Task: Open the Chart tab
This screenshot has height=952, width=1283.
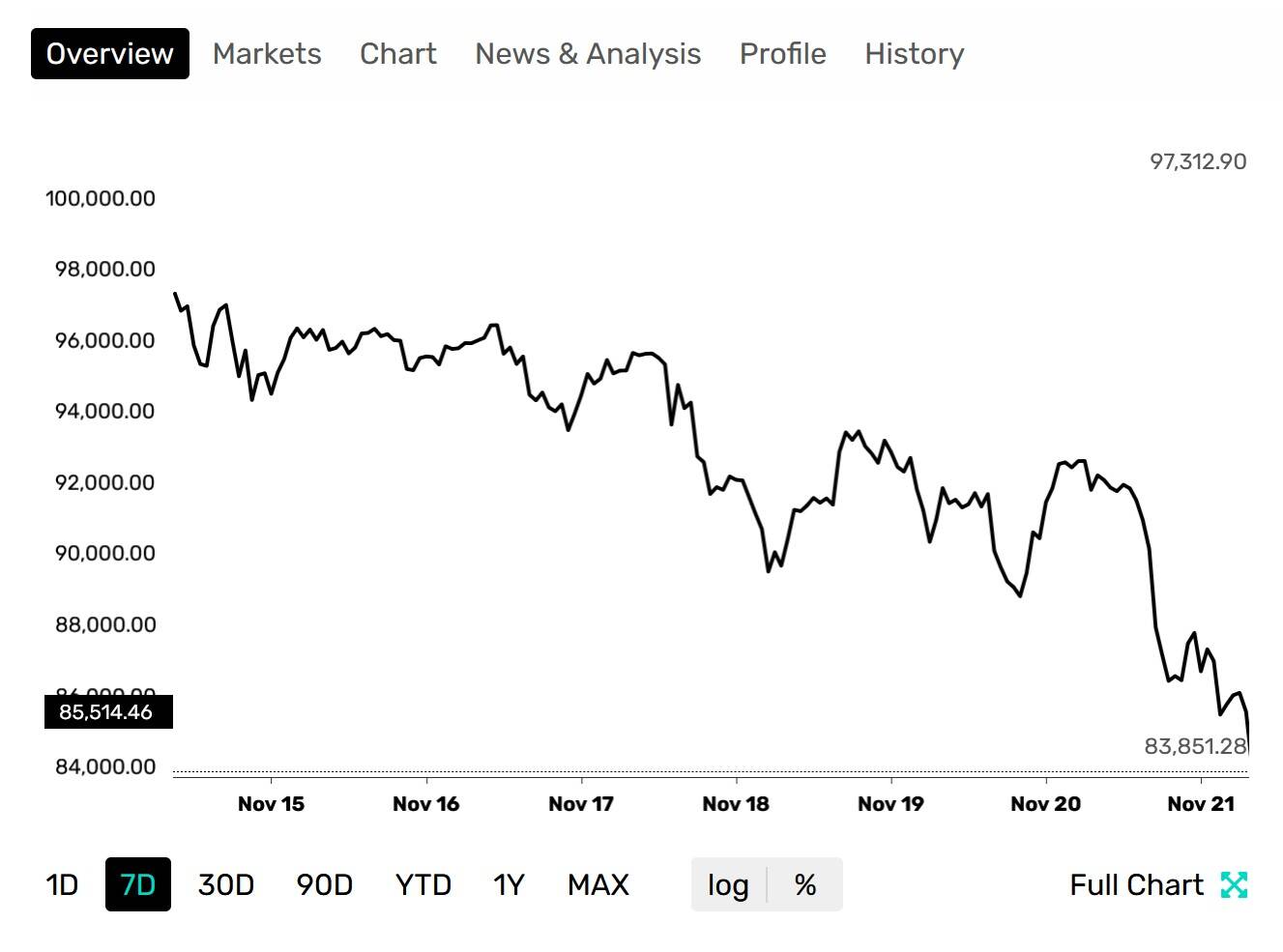Action: click(x=398, y=53)
